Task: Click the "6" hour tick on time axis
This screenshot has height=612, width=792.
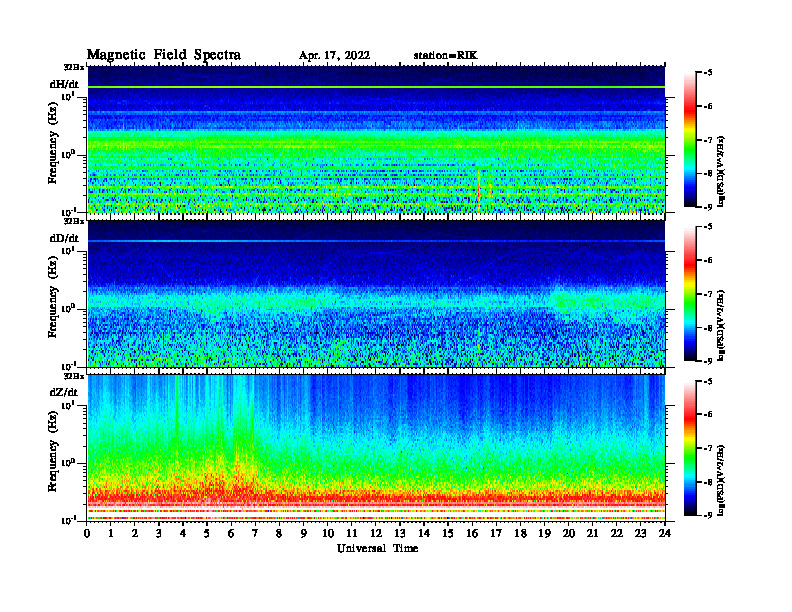Action: click(x=231, y=533)
